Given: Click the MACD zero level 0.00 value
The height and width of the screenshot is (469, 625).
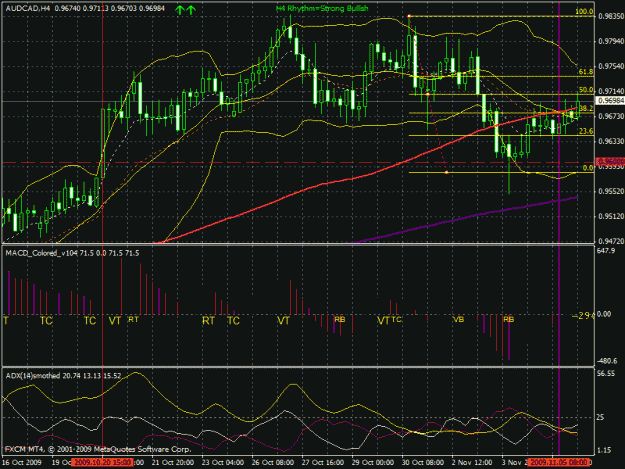Looking at the screenshot, I should pyautogui.click(x=604, y=314).
